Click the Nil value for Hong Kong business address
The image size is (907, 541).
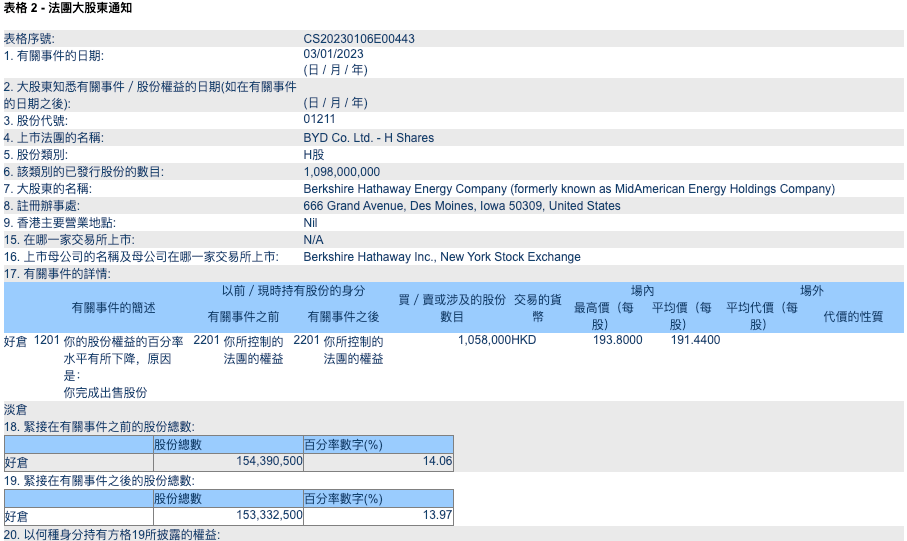pyautogui.click(x=311, y=223)
